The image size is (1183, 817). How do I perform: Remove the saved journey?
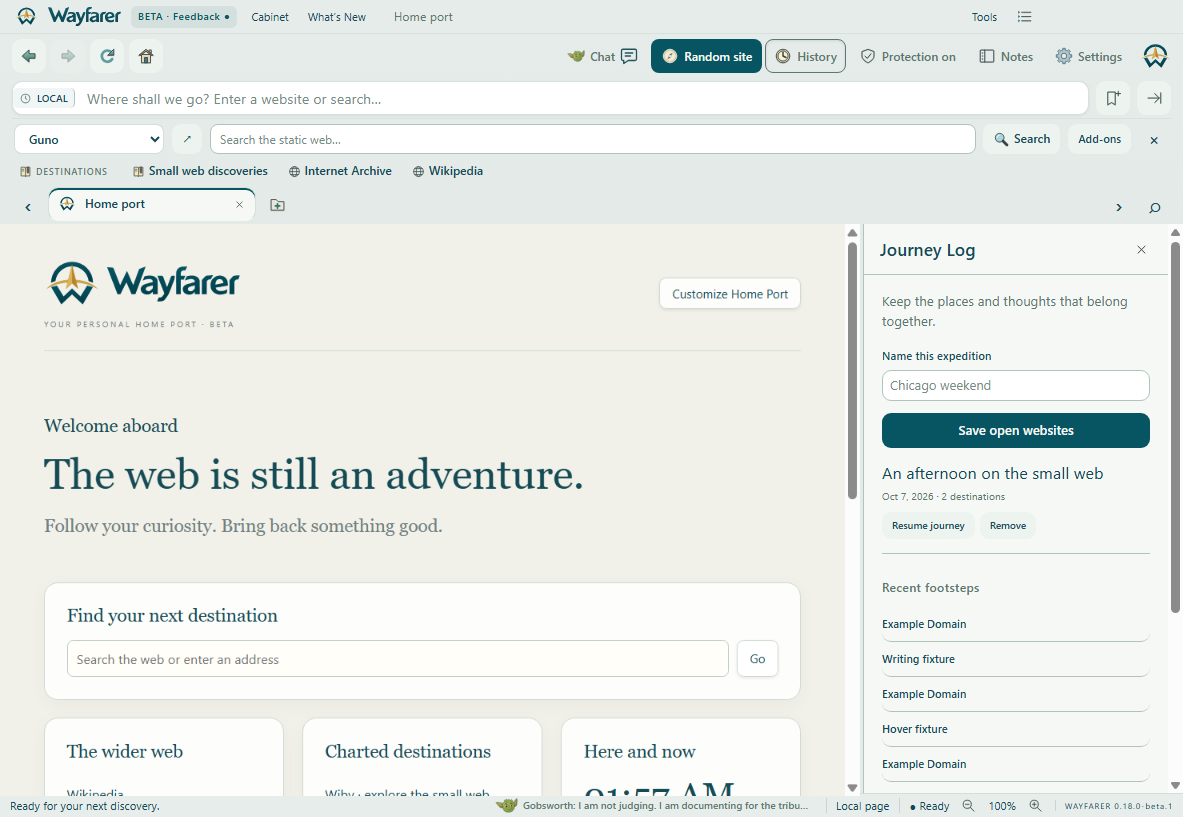pos(1008,526)
